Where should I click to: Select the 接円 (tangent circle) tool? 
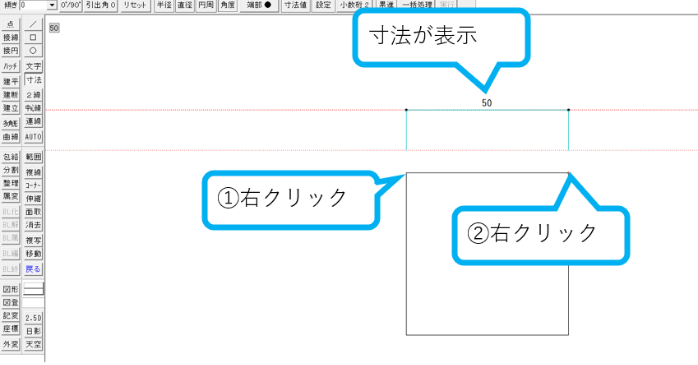click(11, 51)
